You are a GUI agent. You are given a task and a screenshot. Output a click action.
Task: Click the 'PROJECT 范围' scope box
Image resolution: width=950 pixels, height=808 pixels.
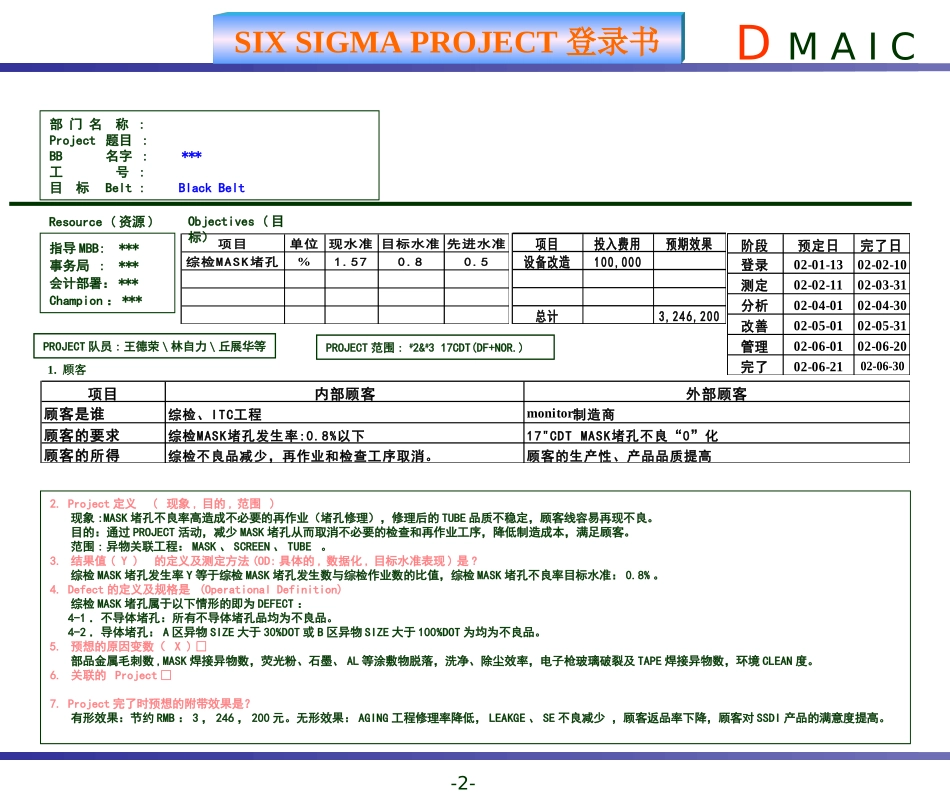(x=435, y=347)
